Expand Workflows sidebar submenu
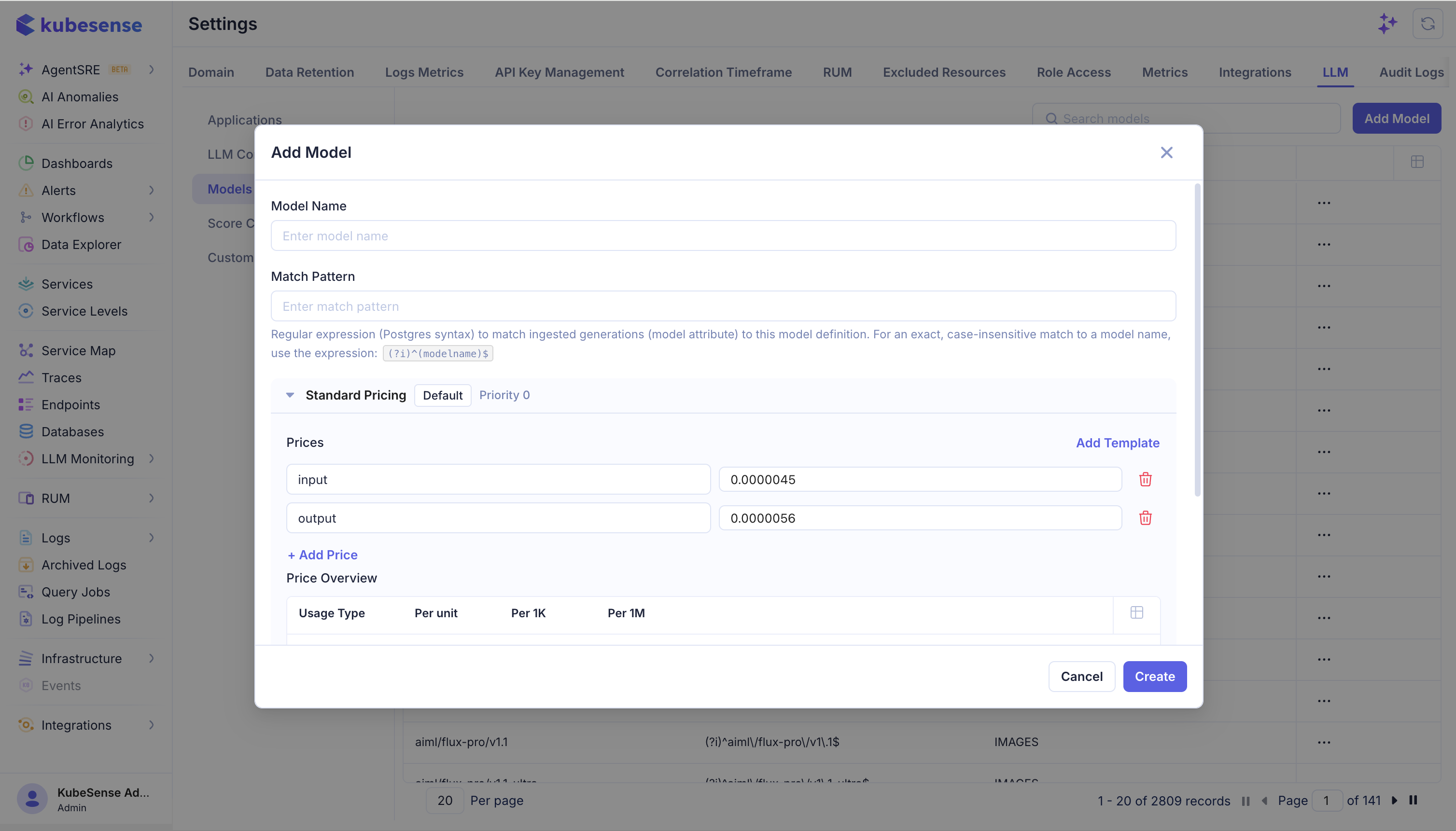The height and width of the screenshot is (831, 1456). (151, 218)
